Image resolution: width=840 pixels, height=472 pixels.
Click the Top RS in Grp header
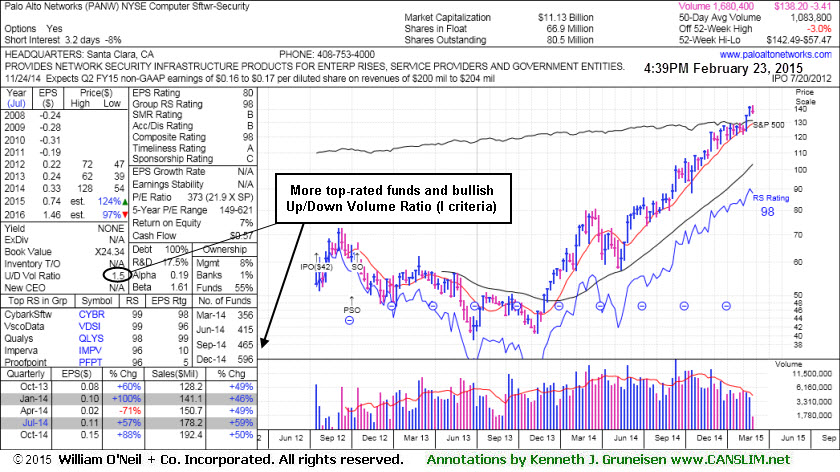[38, 301]
